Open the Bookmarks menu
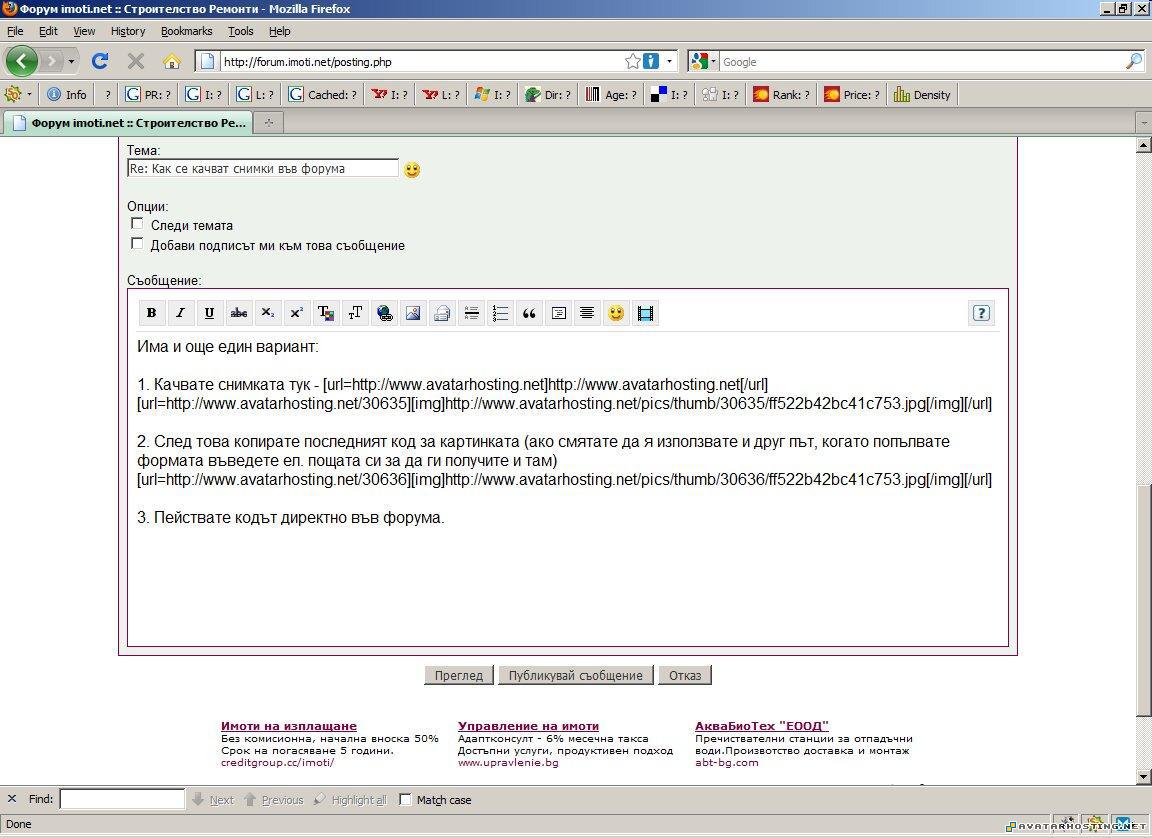 [186, 31]
